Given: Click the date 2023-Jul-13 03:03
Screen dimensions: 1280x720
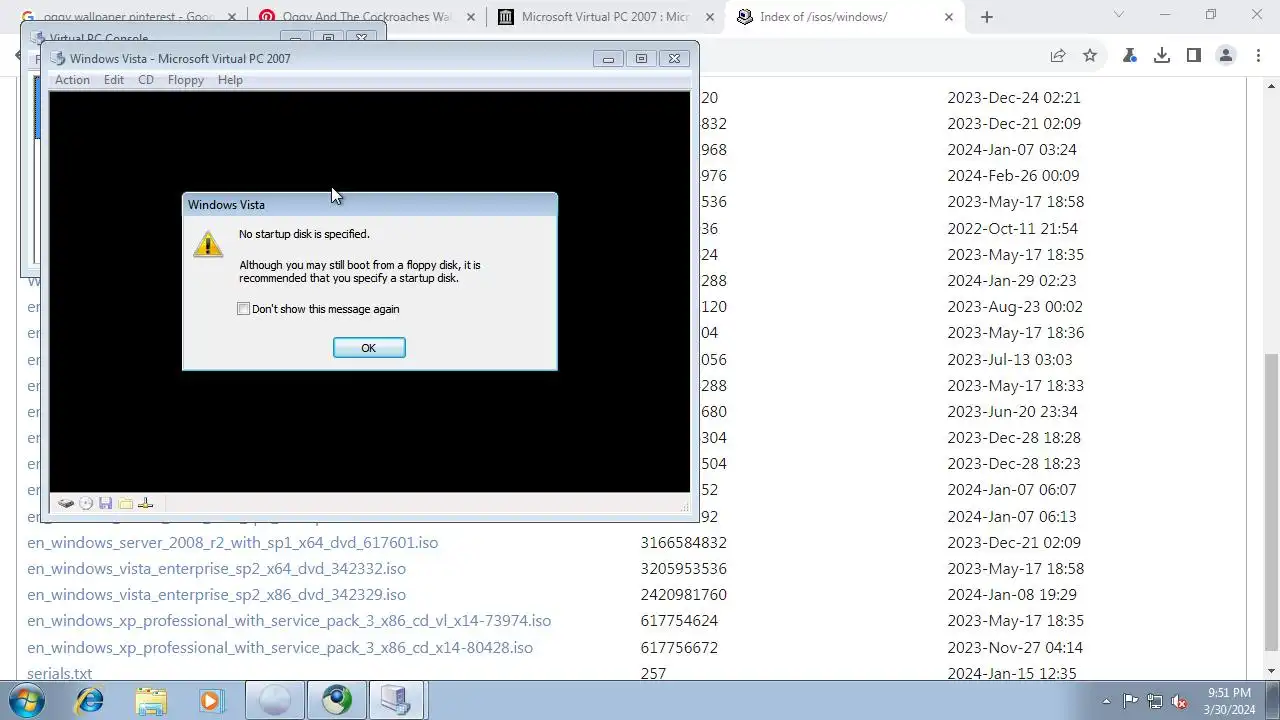Looking at the screenshot, I should [x=1010, y=360].
